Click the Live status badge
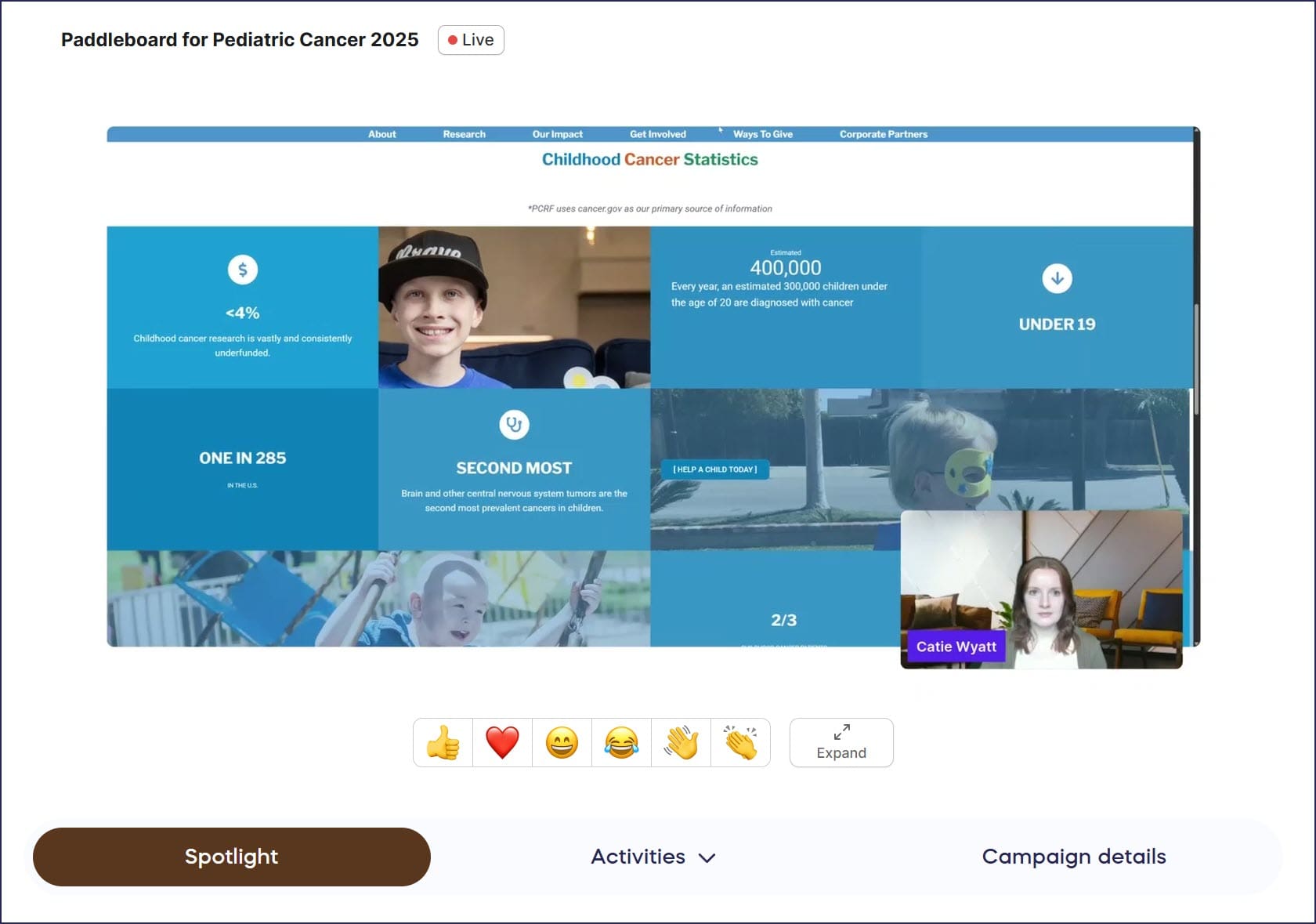 click(x=471, y=40)
